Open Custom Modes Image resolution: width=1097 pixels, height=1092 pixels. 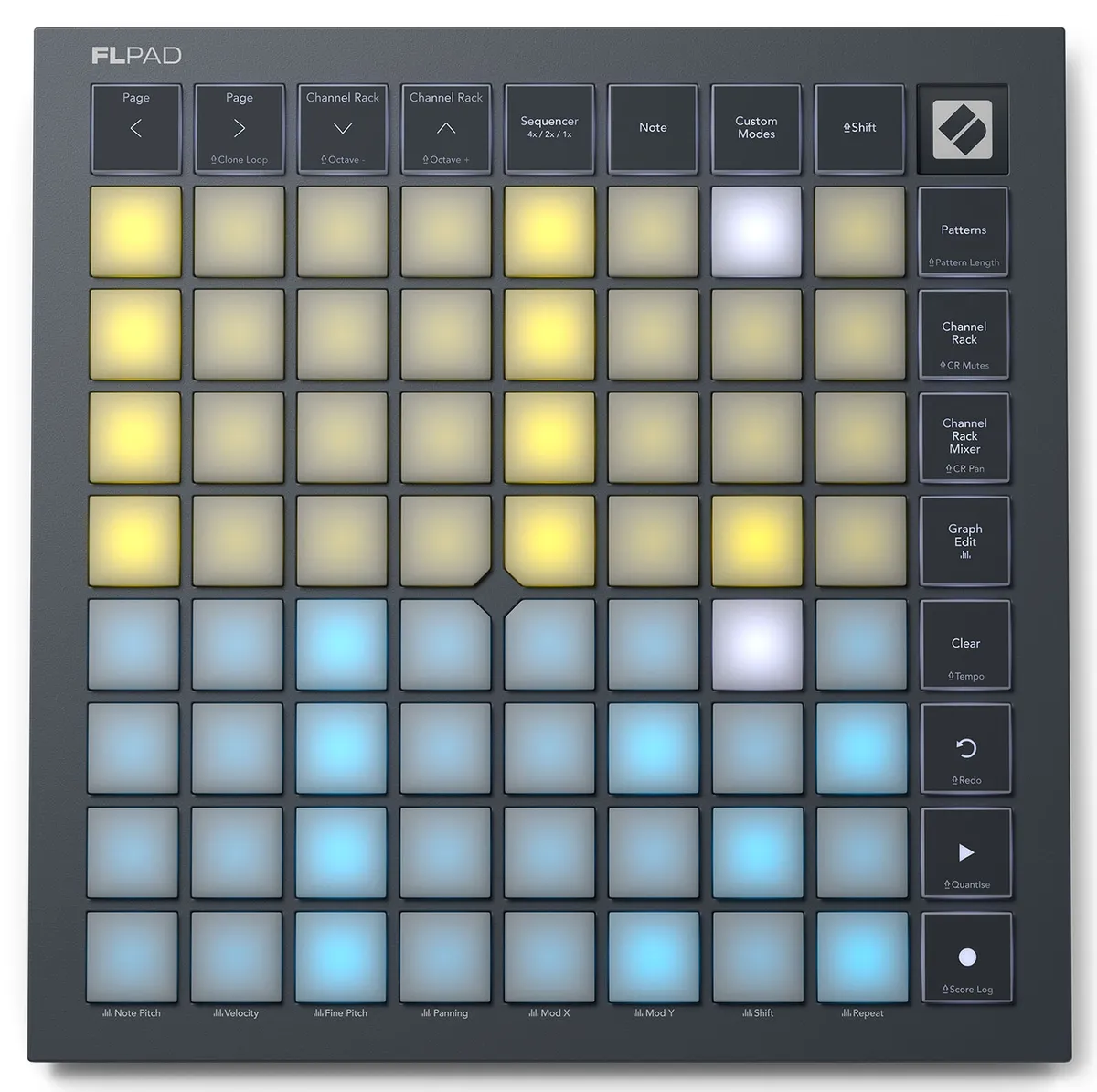[x=756, y=128]
